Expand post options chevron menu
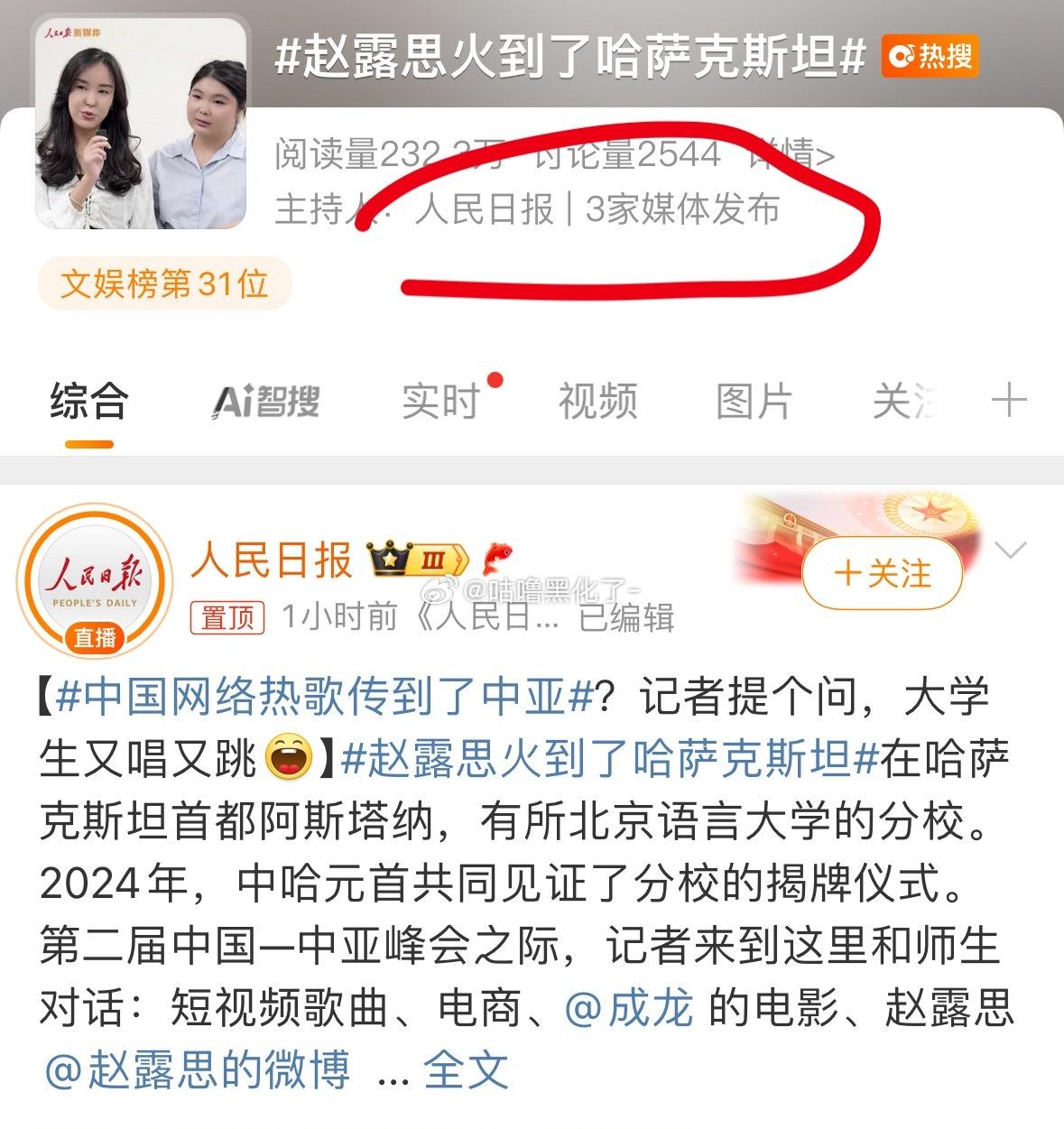The height and width of the screenshot is (1129, 1064). click(1010, 551)
